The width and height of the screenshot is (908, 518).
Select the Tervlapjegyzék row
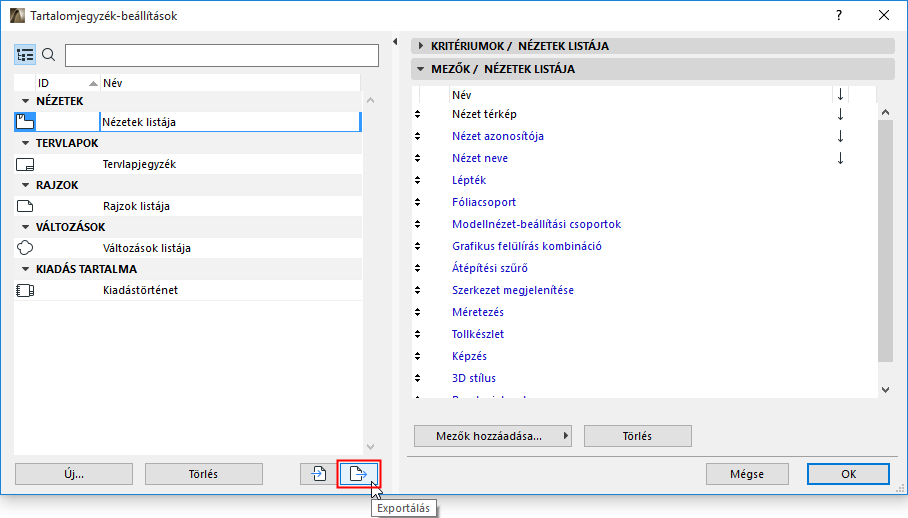point(188,164)
